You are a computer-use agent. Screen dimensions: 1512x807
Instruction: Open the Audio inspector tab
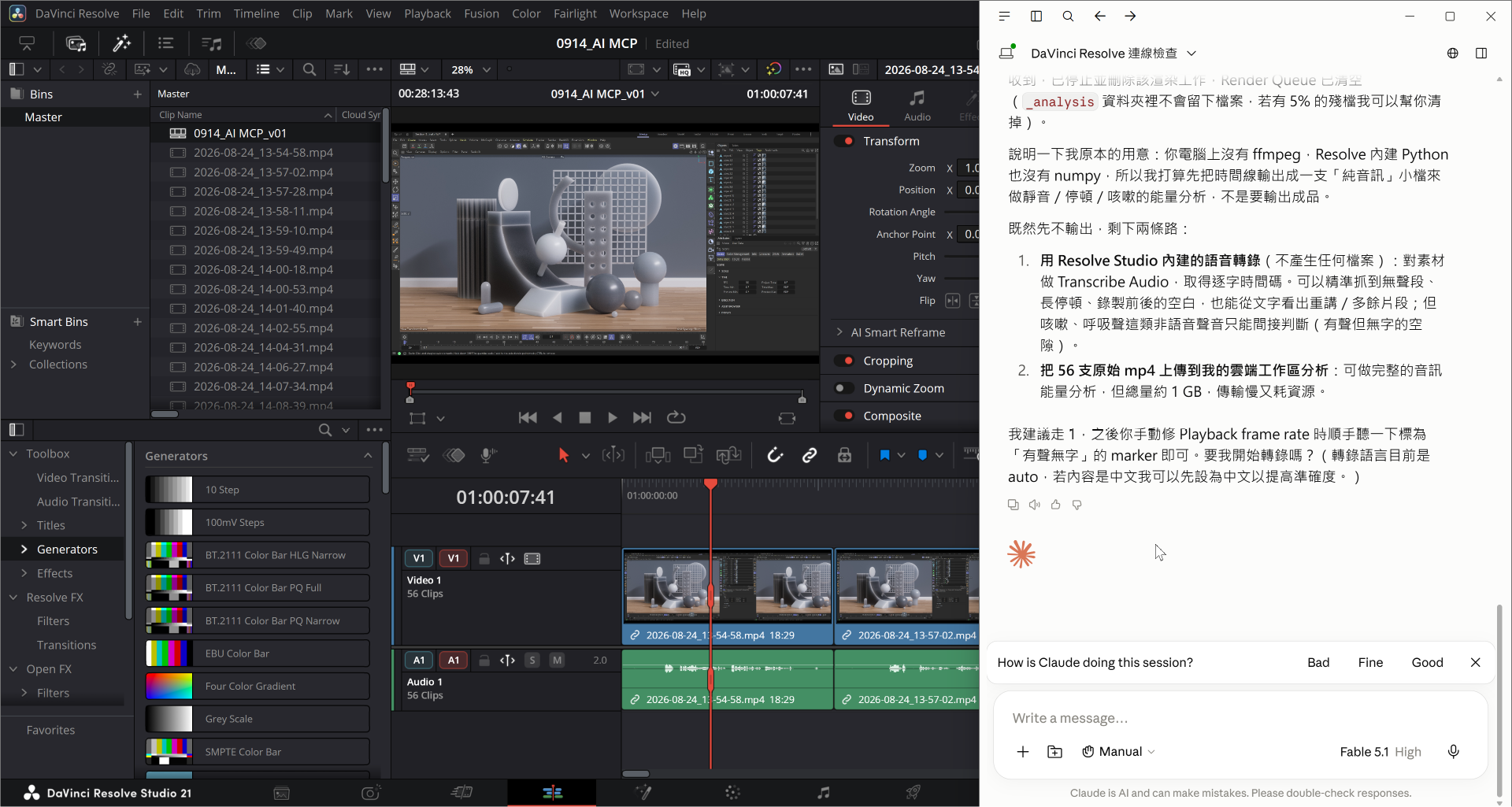pyautogui.click(x=917, y=106)
